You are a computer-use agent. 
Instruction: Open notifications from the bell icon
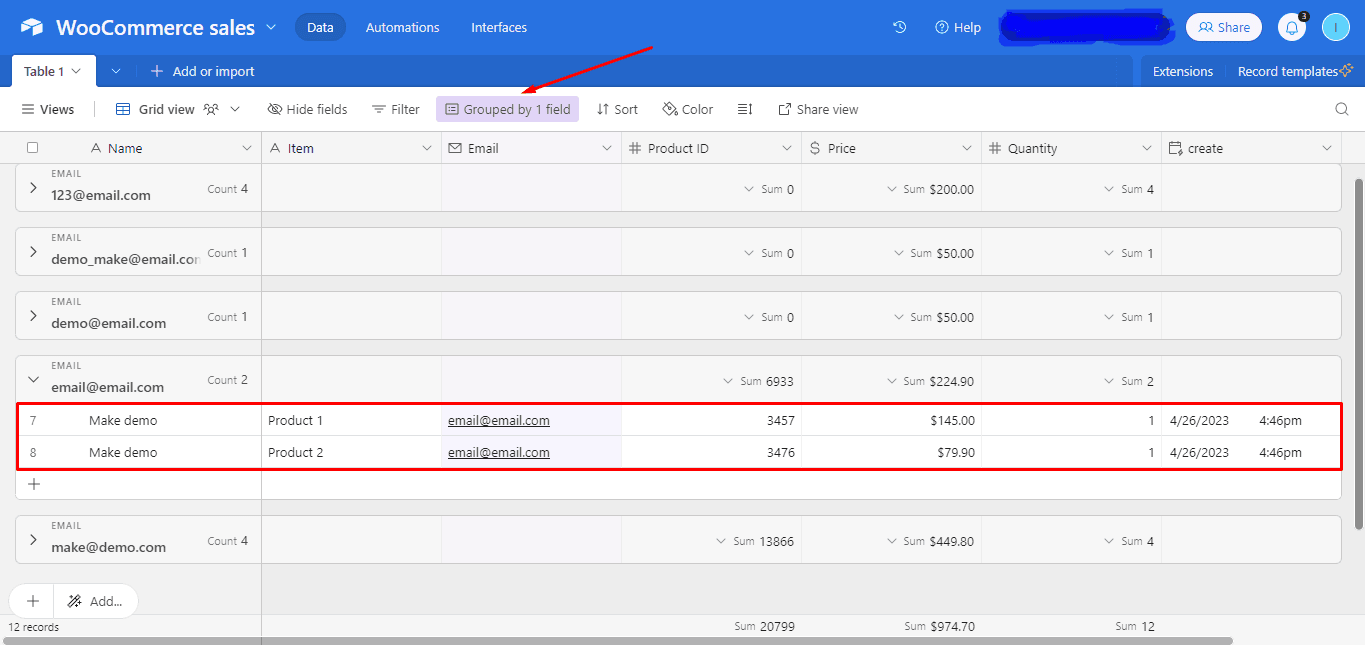(x=1291, y=27)
